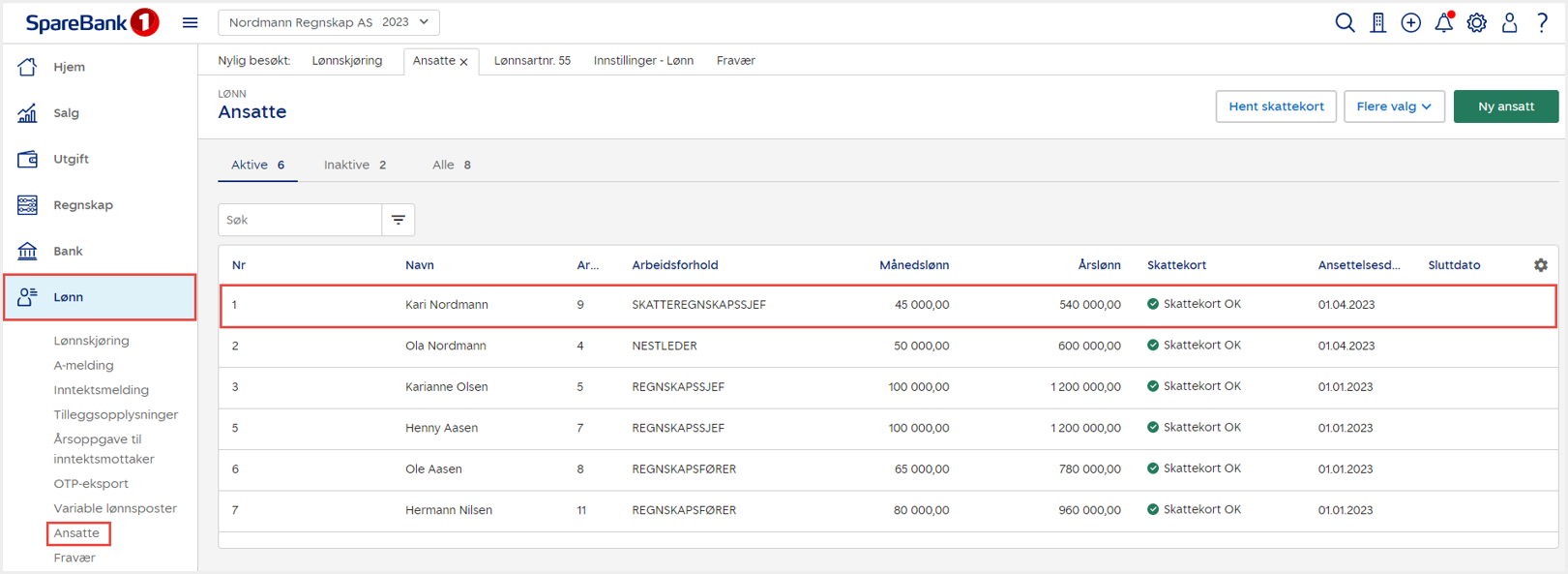Click the company building icon
This screenshot has height=574, width=1568.
pyautogui.click(x=1378, y=22)
